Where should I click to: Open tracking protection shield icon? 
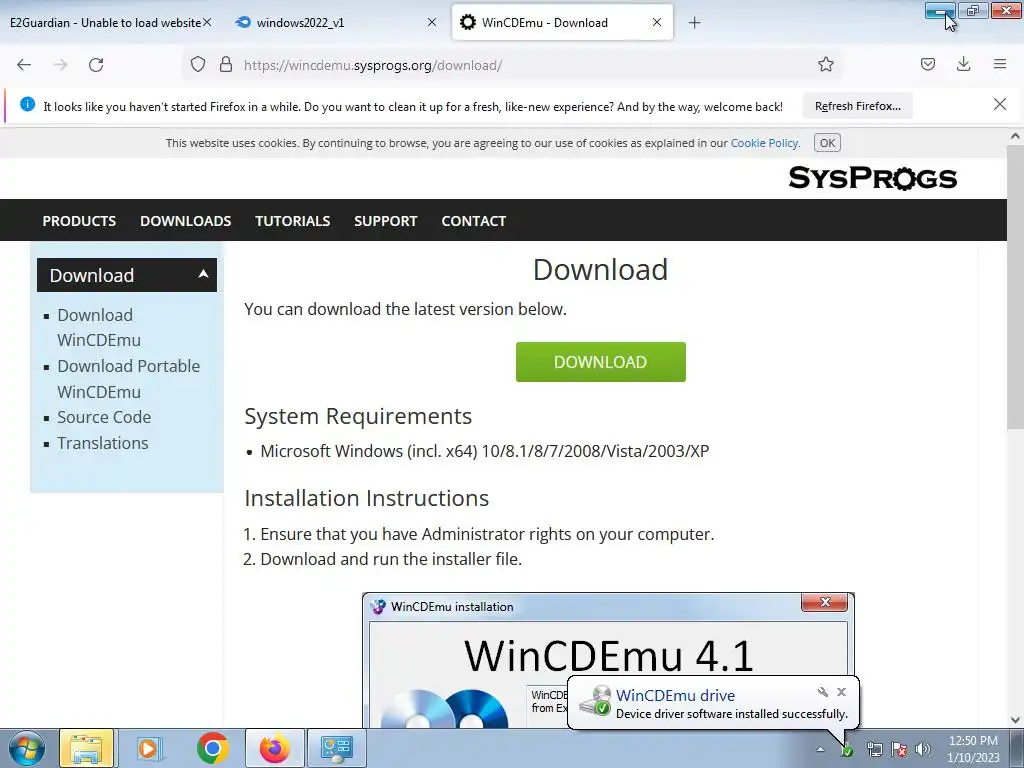tap(198, 65)
